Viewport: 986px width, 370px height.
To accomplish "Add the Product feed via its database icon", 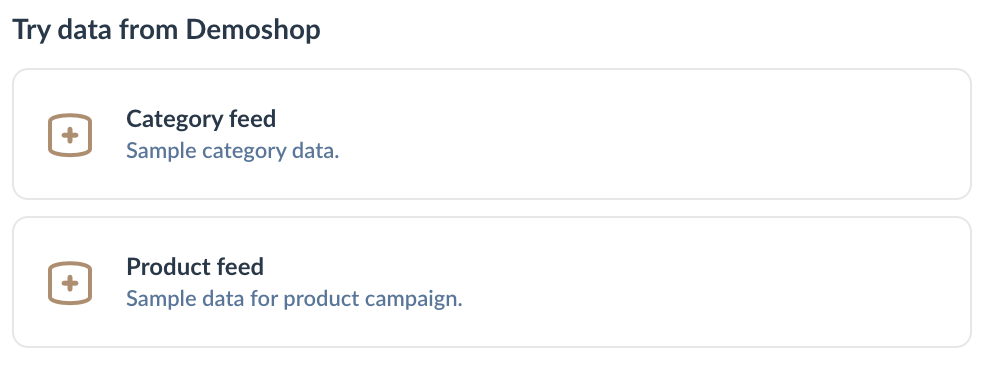I will [x=70, y=283].
